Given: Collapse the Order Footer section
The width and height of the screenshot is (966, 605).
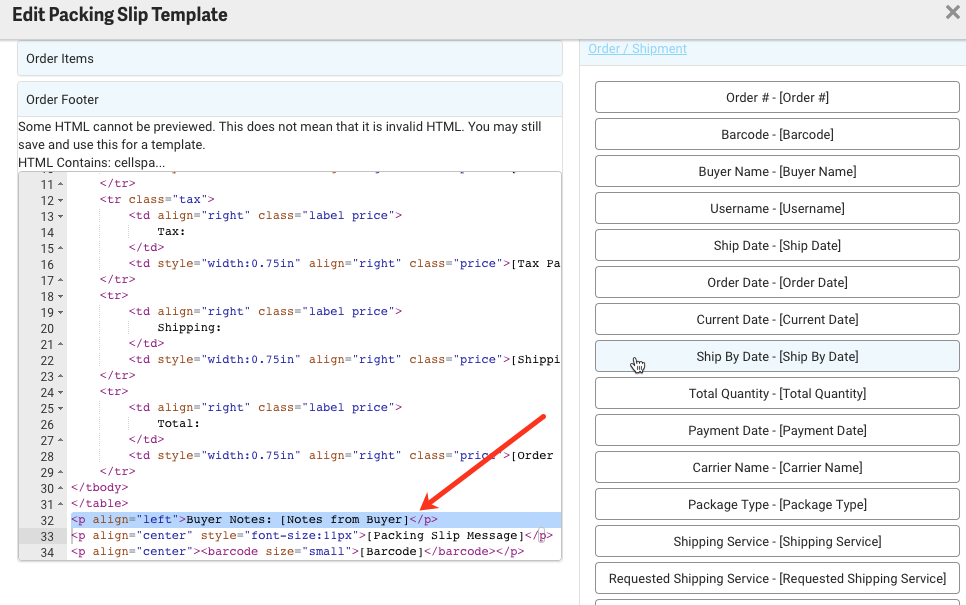Looking at the screenshot, I should click(x=289, y=100).
